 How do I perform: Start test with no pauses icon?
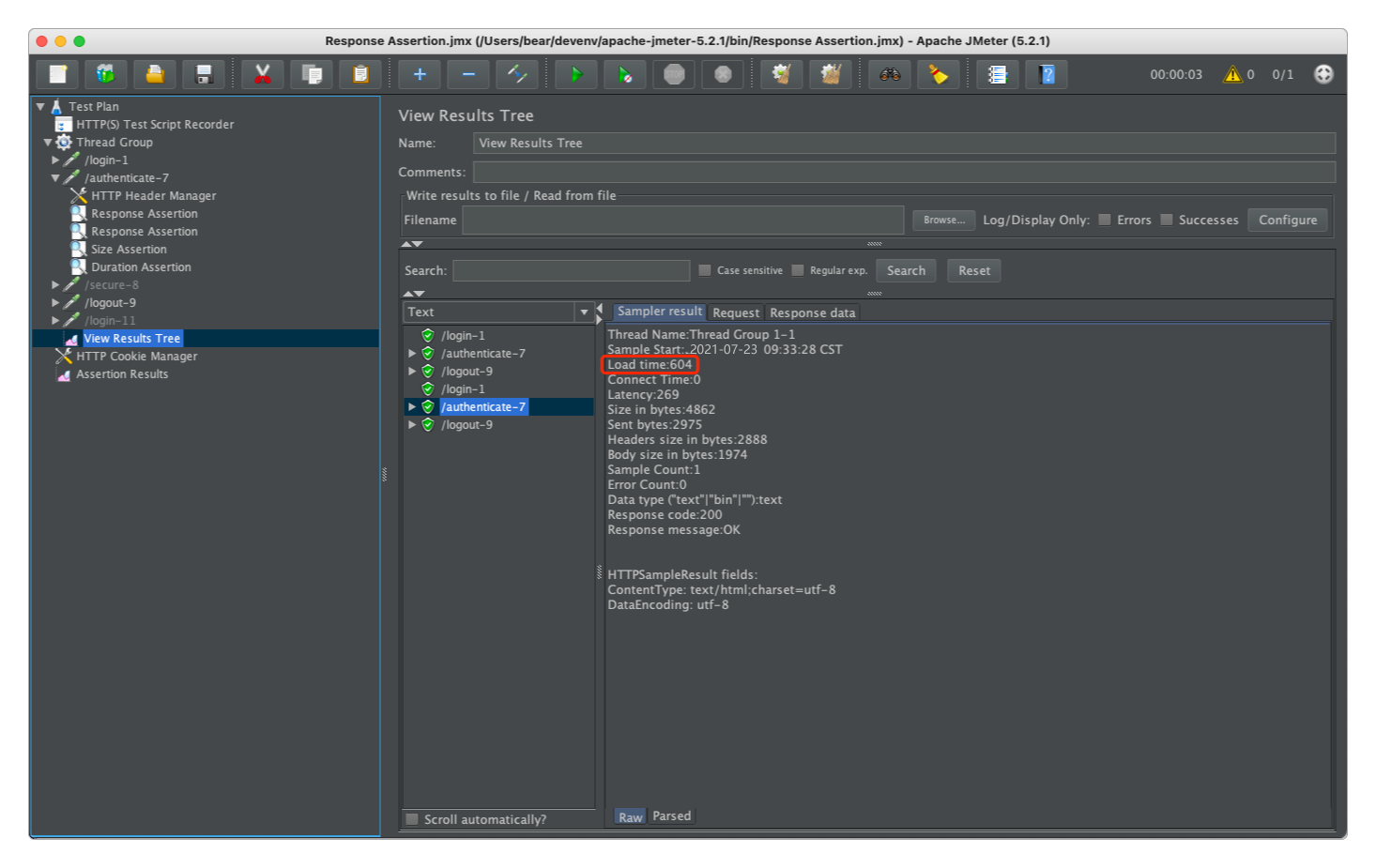click(x=625, y=74)
